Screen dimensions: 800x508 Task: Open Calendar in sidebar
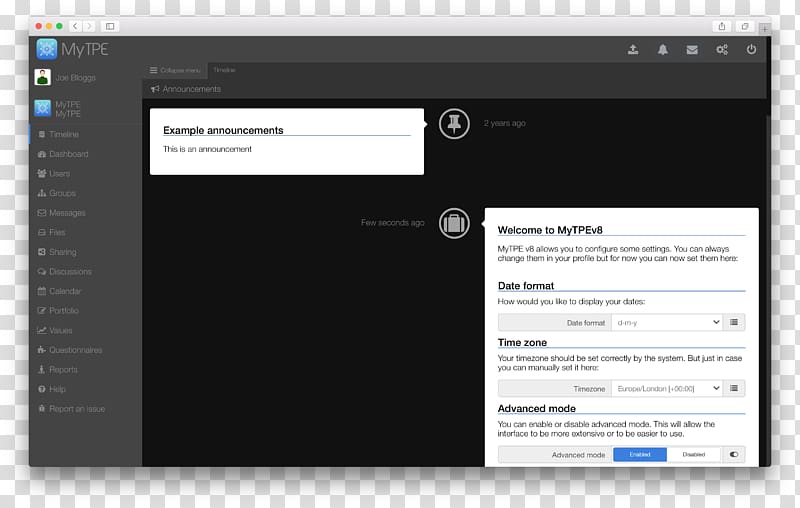pos(59,291)
